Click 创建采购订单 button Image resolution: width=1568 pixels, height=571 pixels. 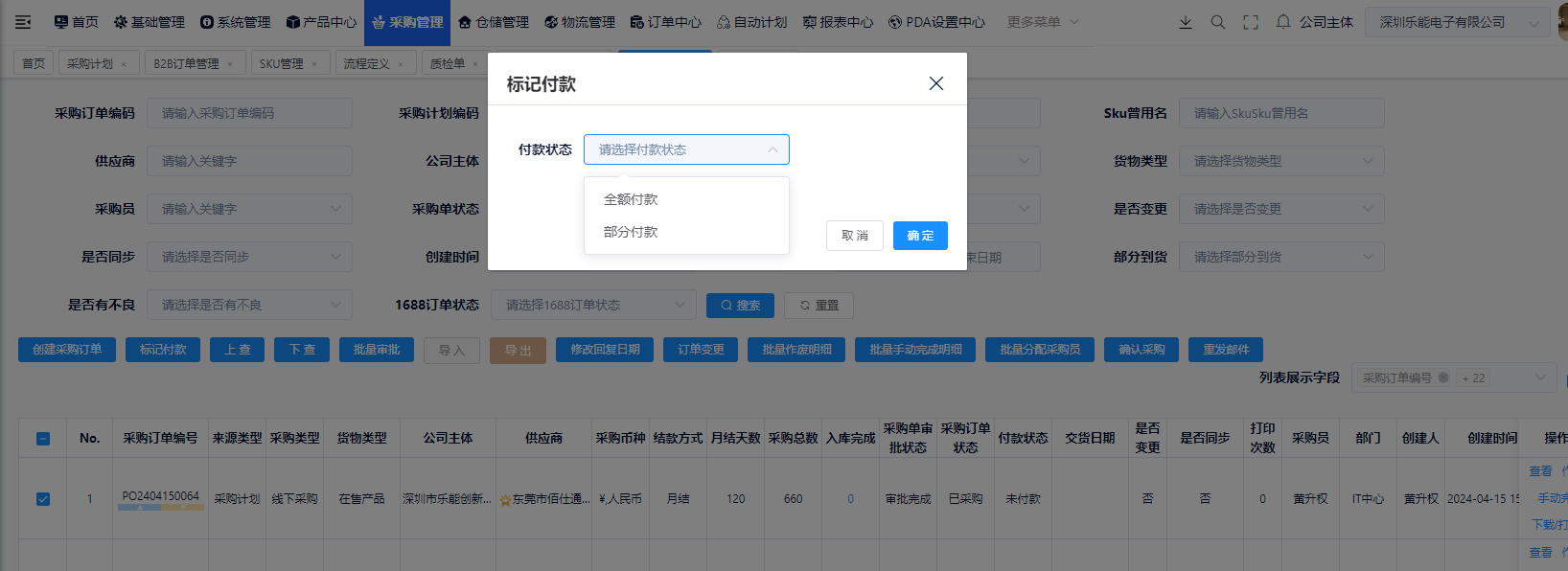tap(67, 350)
